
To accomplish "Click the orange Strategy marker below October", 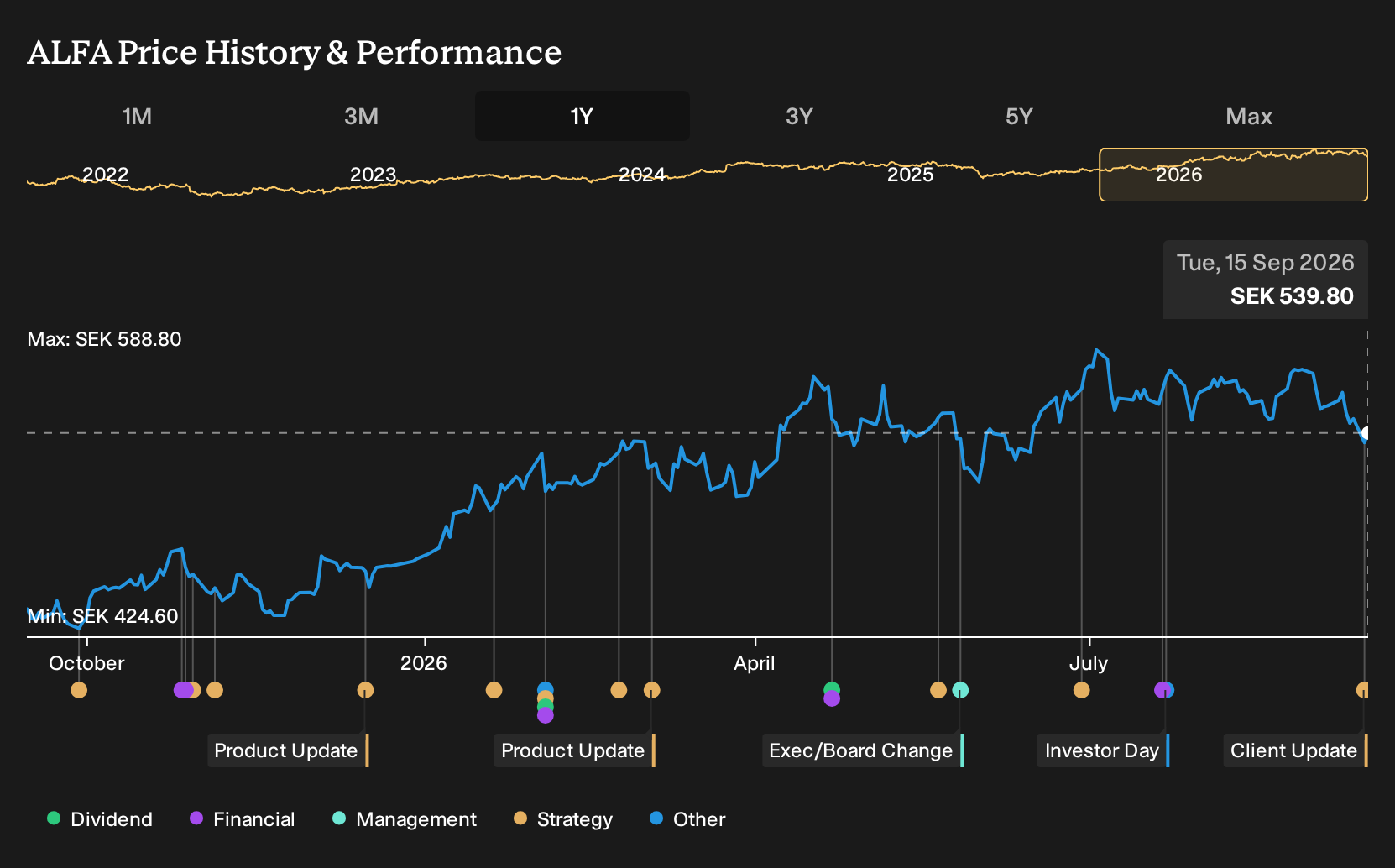I will point(79,690).
